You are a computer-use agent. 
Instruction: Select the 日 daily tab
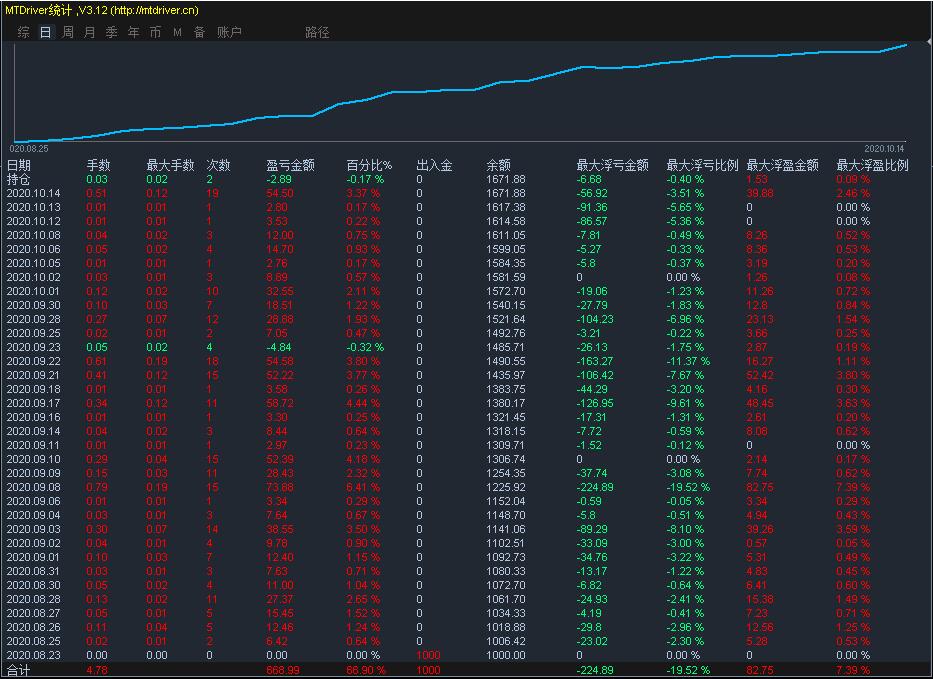[x=45, y=32]
